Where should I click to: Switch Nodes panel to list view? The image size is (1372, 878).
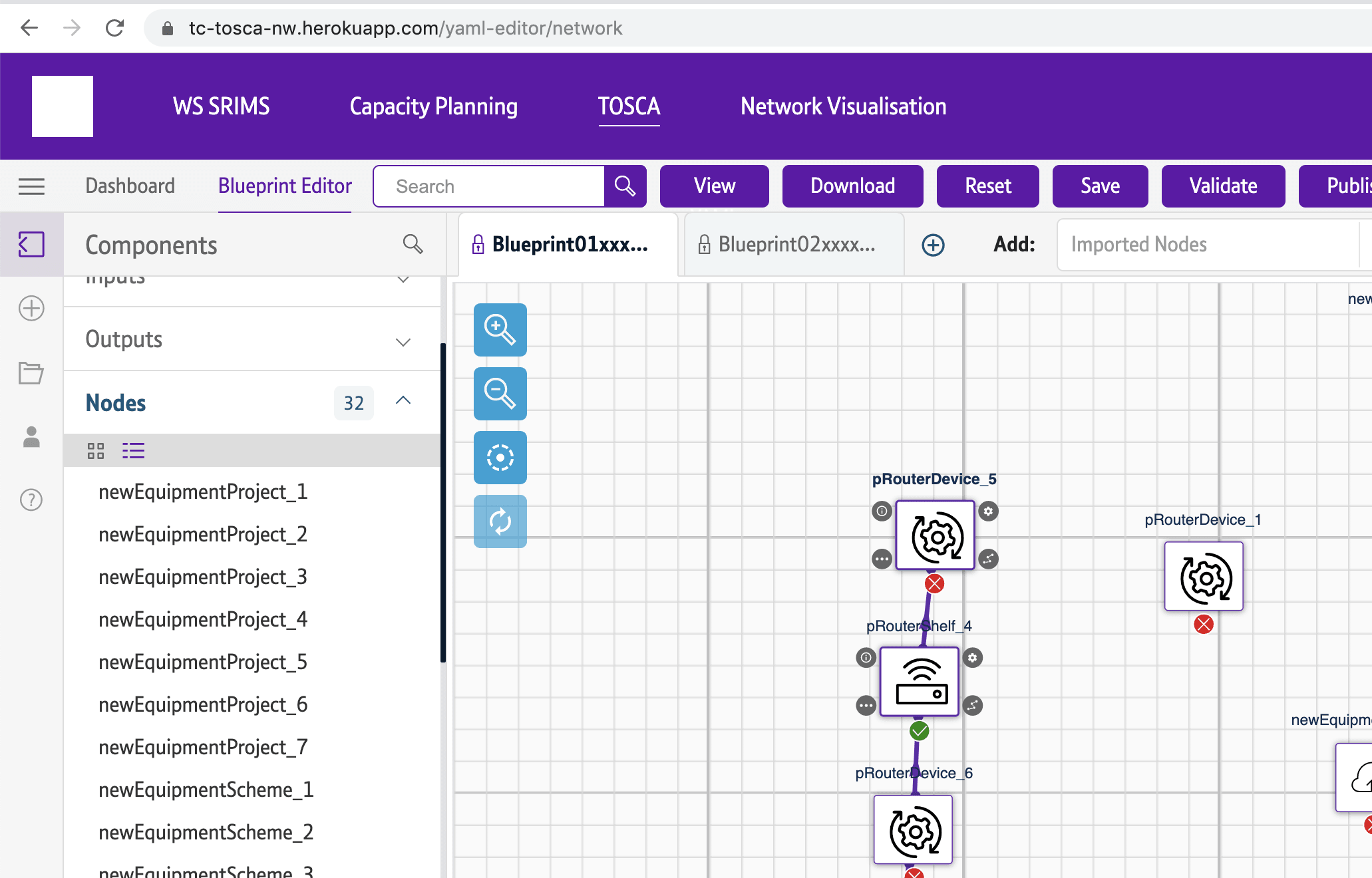pyautogui.click(x=133, y=451)
